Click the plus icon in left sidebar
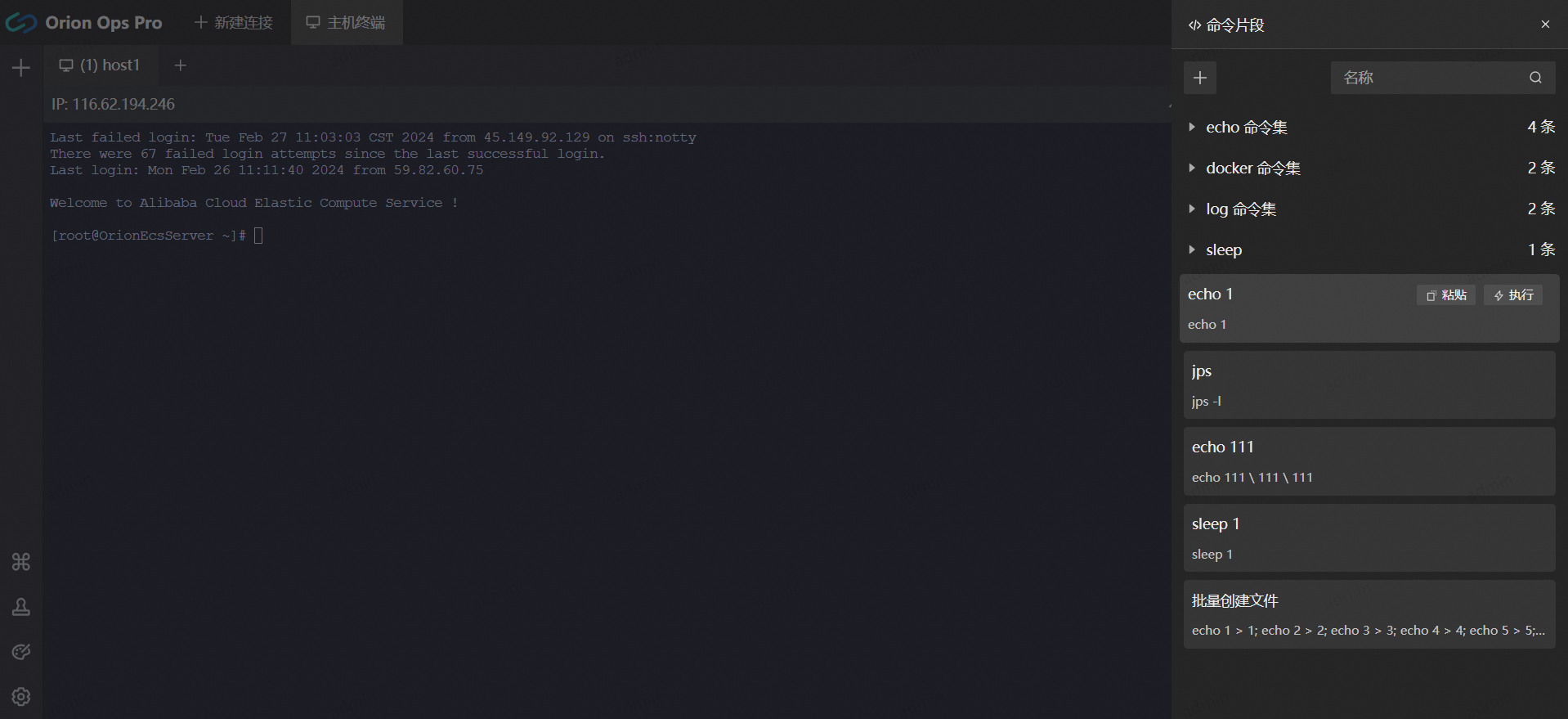 [21, 68]
